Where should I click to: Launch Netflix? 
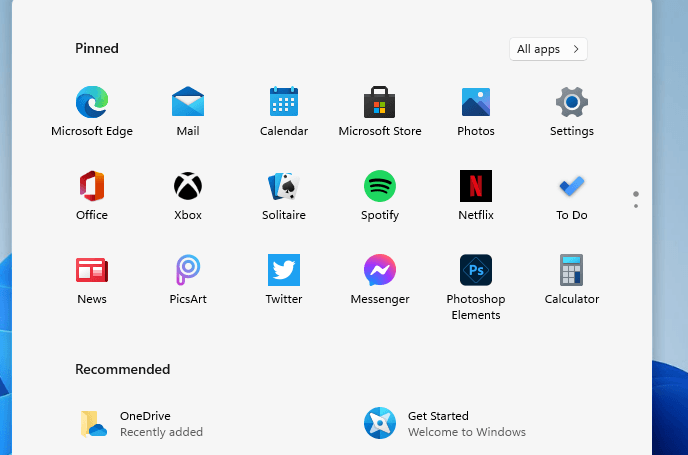tap(476, 196)
